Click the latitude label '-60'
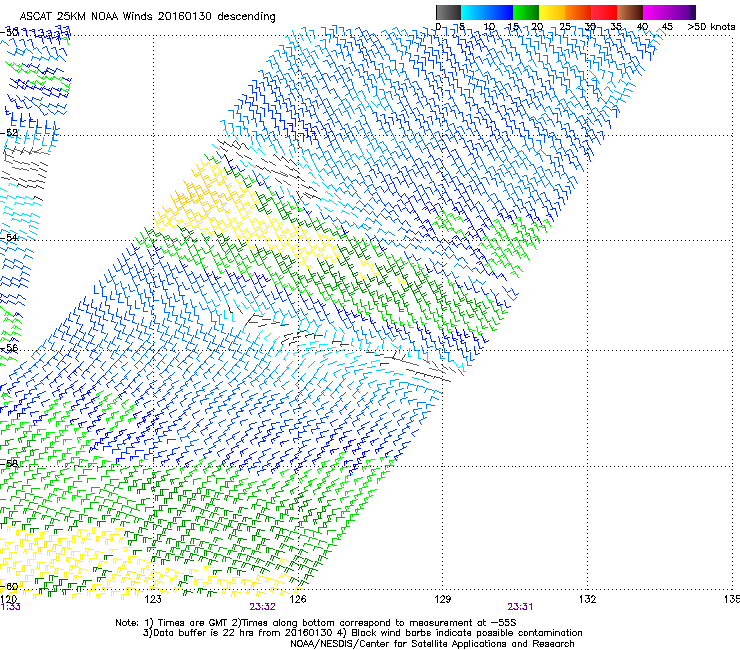740x650 pixels. (9, 586)
